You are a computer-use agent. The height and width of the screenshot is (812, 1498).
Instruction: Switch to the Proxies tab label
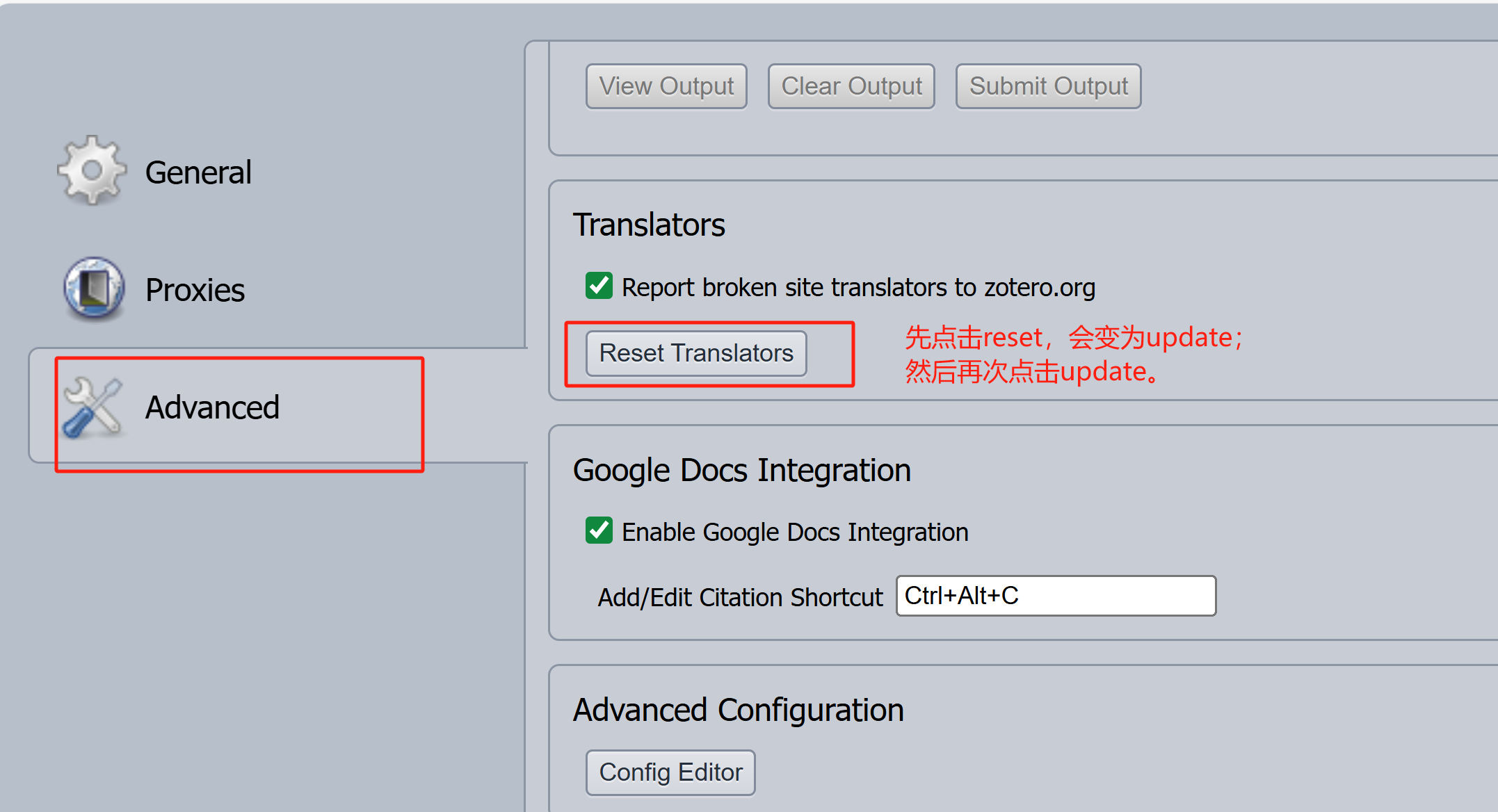pyautogui.click(x=195, y=290)
